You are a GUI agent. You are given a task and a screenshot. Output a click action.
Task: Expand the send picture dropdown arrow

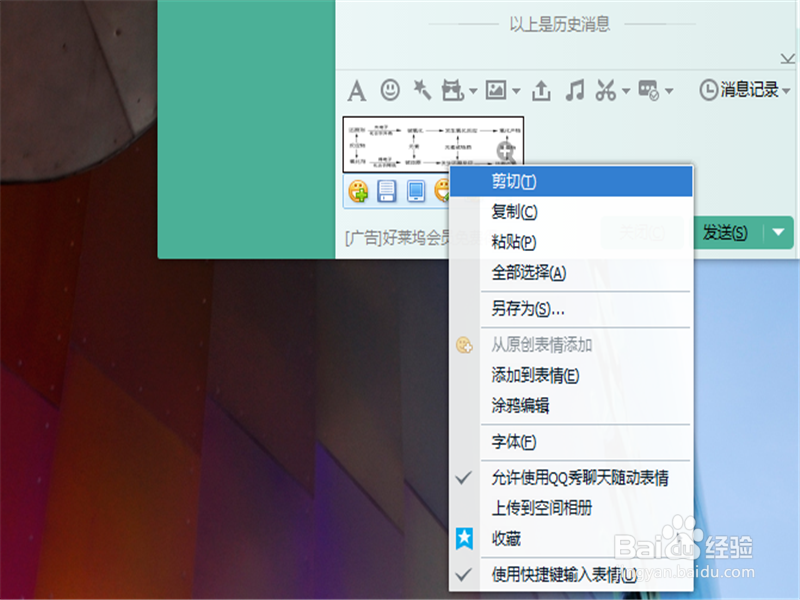point(516,91)
